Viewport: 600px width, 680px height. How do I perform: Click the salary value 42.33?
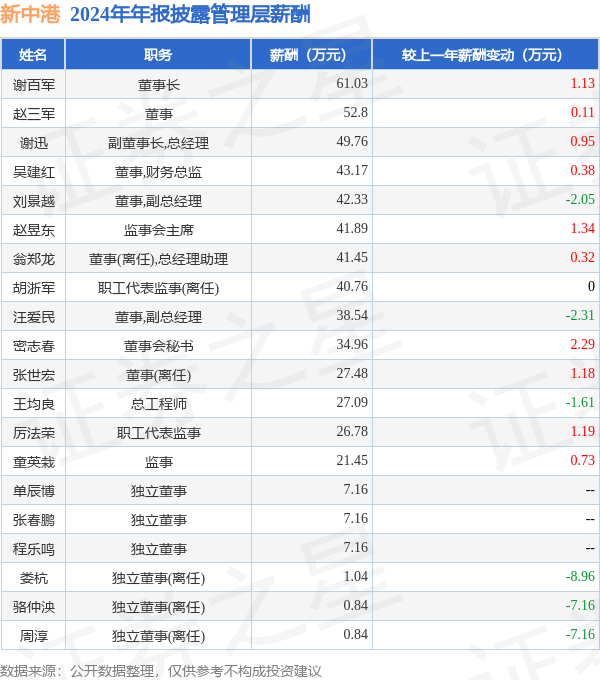click(352, 199)
